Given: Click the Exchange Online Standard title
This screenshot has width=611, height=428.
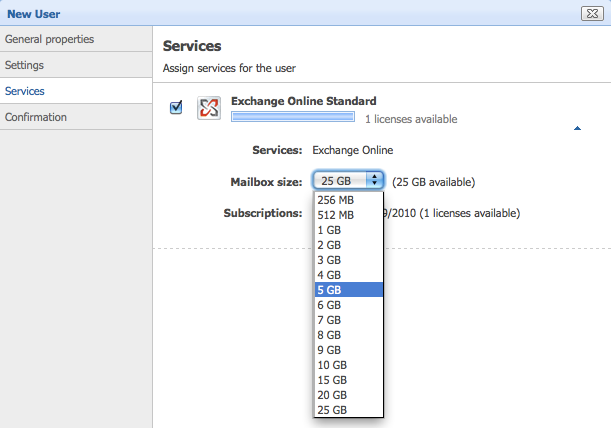Looking at the screenshot, I should pos(304,101).
